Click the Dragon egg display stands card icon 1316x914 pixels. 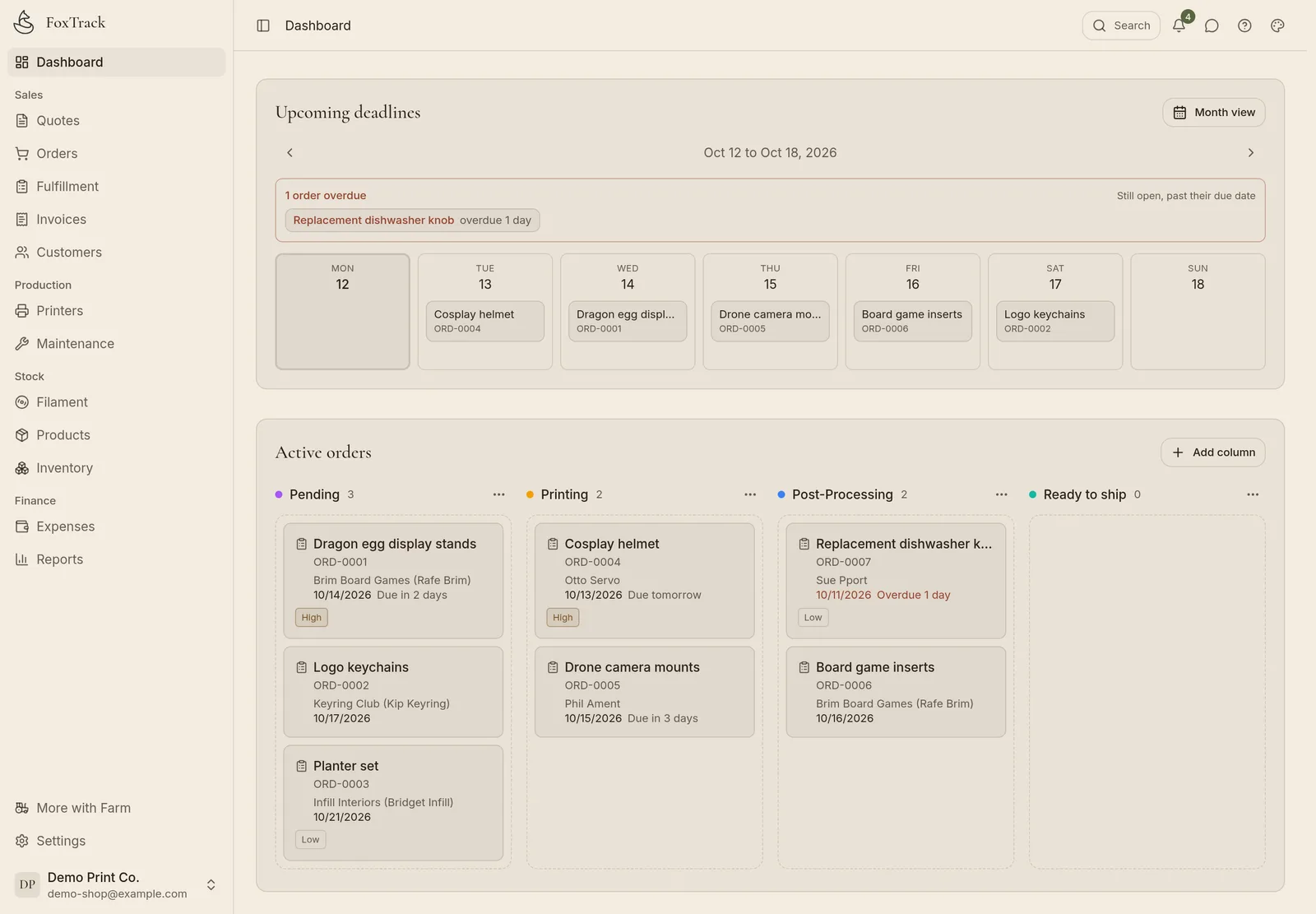tap(302, 544)
